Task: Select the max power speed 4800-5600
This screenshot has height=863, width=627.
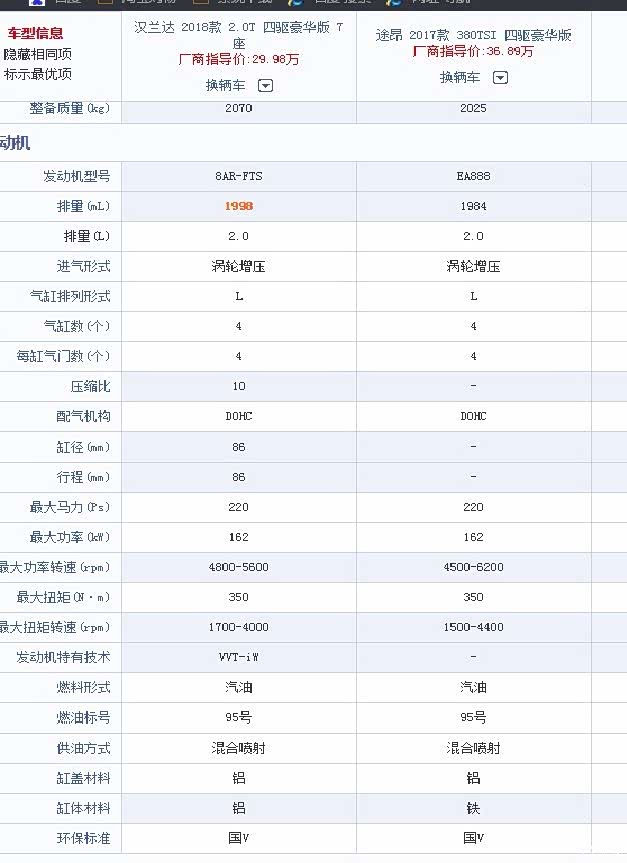Action: coord(238,567)
